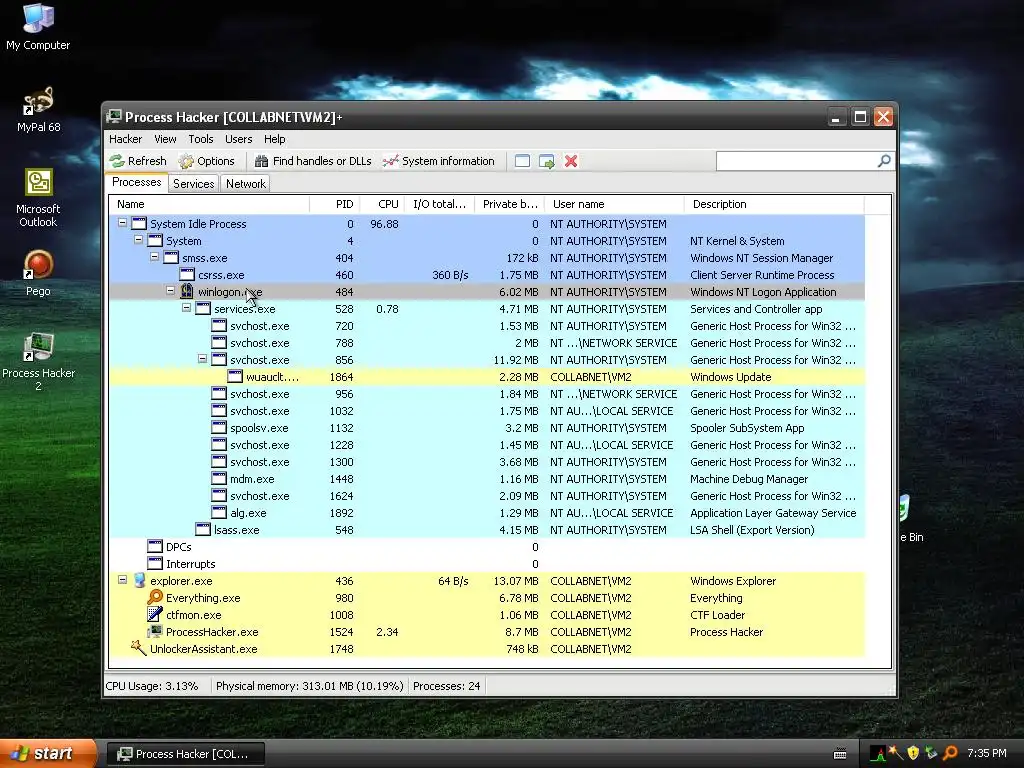
Task: Open the Help menu
Action: point(274,139)
